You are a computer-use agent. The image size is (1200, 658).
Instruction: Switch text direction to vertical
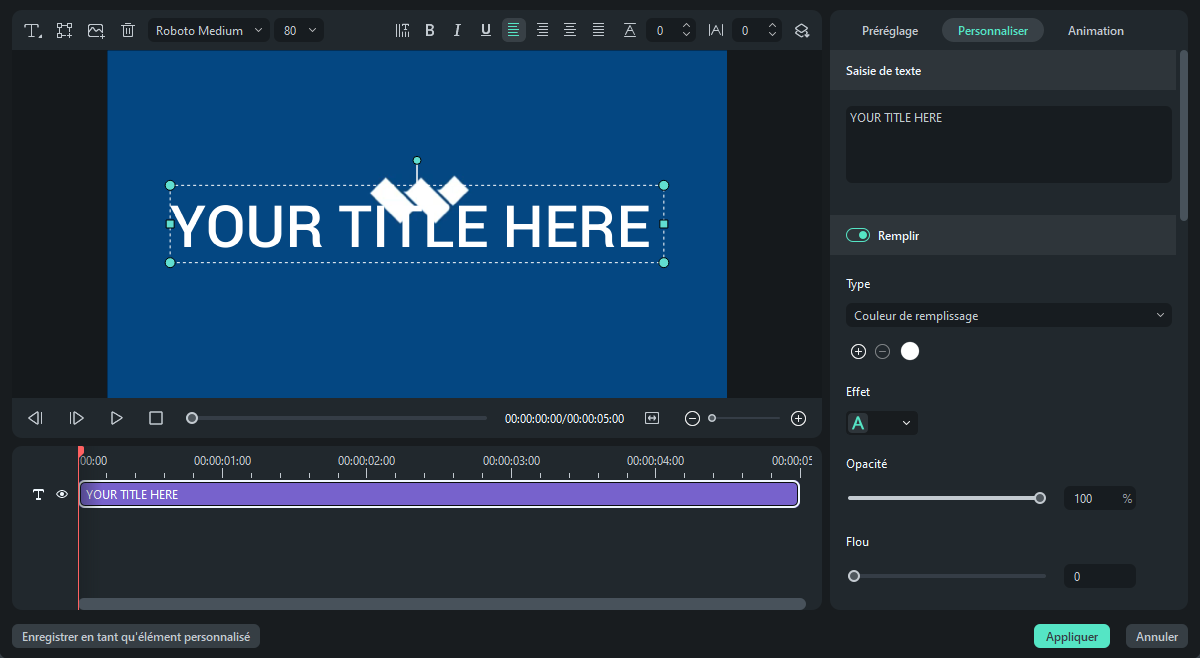402,30
